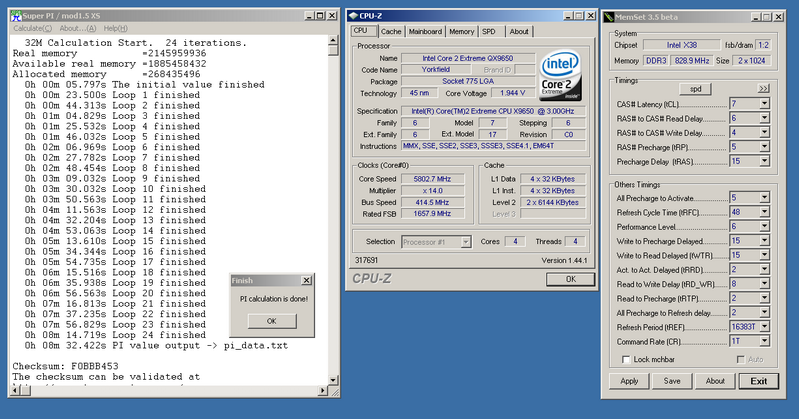Open Act. to Act. Delayed (tRRD) dropdown

coord(764,269)
